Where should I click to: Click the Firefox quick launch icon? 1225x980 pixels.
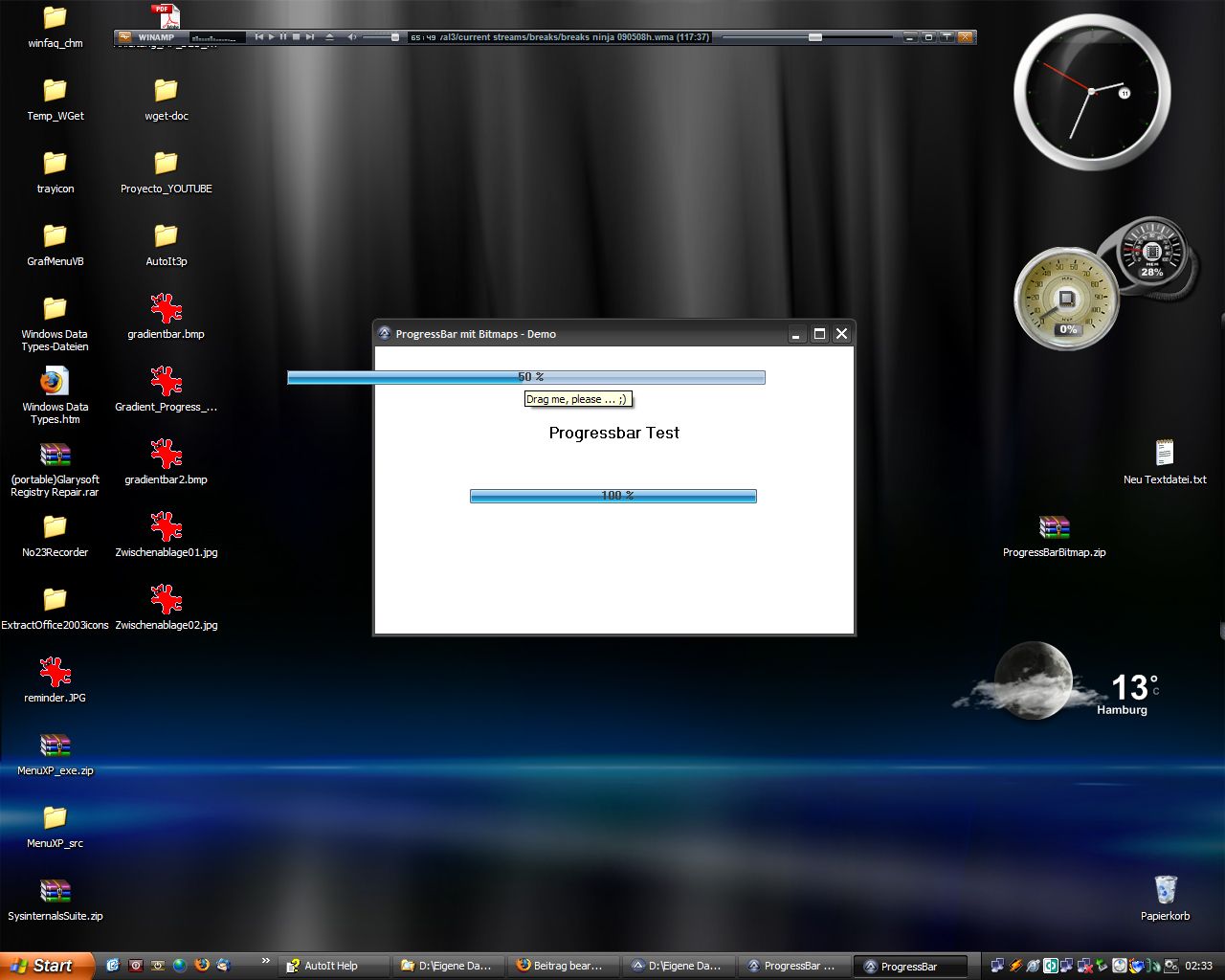point(201,966)
